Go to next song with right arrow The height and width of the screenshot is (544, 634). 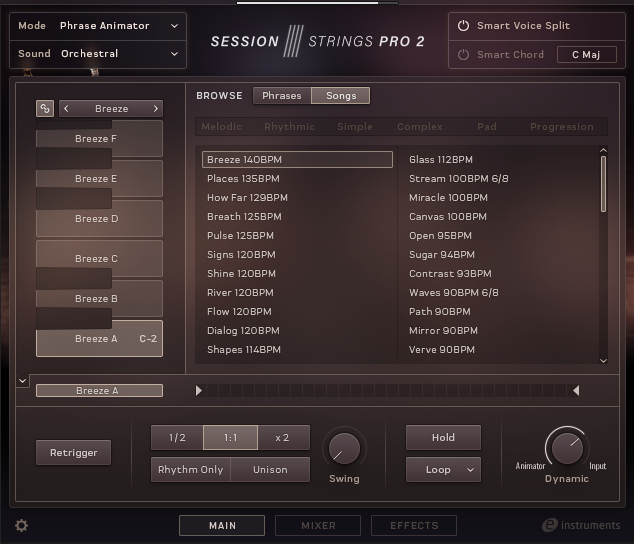tap(156, 108)
